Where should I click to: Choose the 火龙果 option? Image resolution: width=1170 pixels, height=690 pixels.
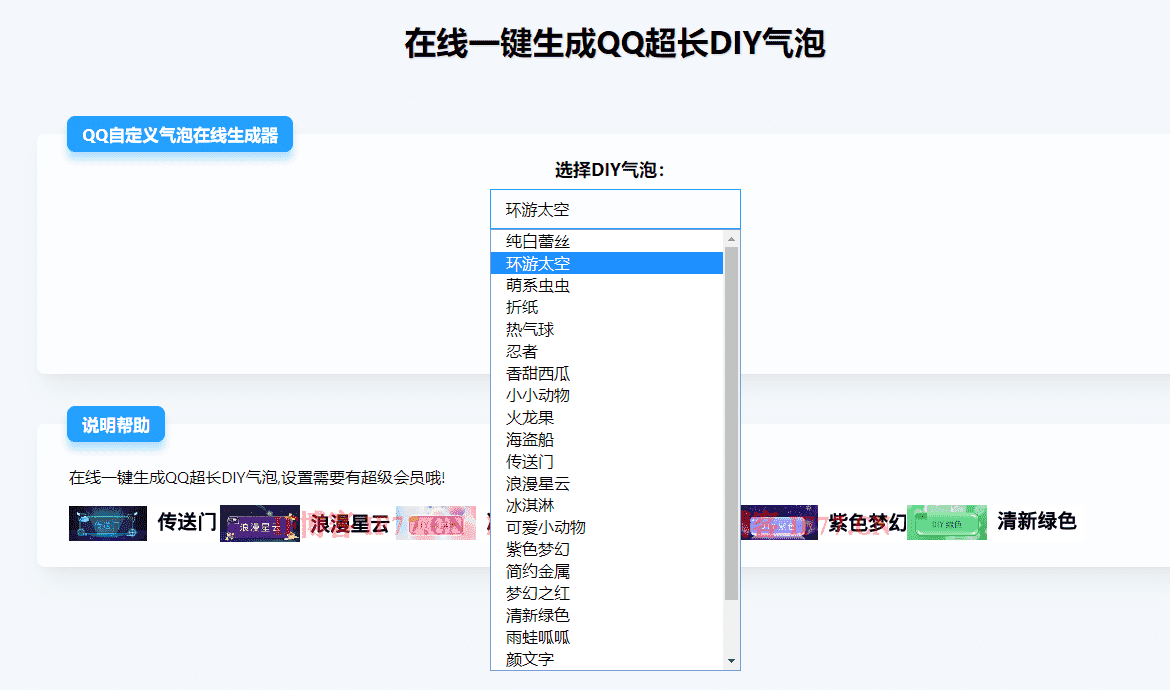(607, 417)
